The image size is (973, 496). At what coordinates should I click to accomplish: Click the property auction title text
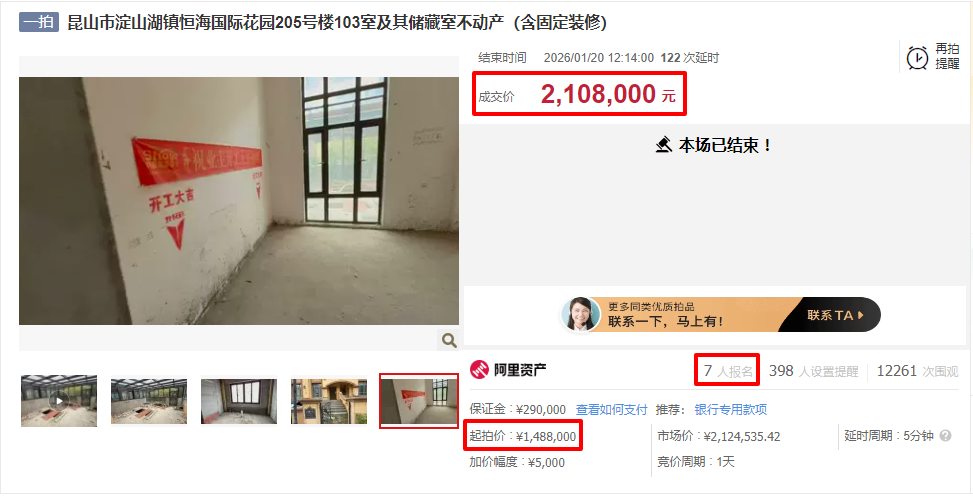(x=337, y=22)
